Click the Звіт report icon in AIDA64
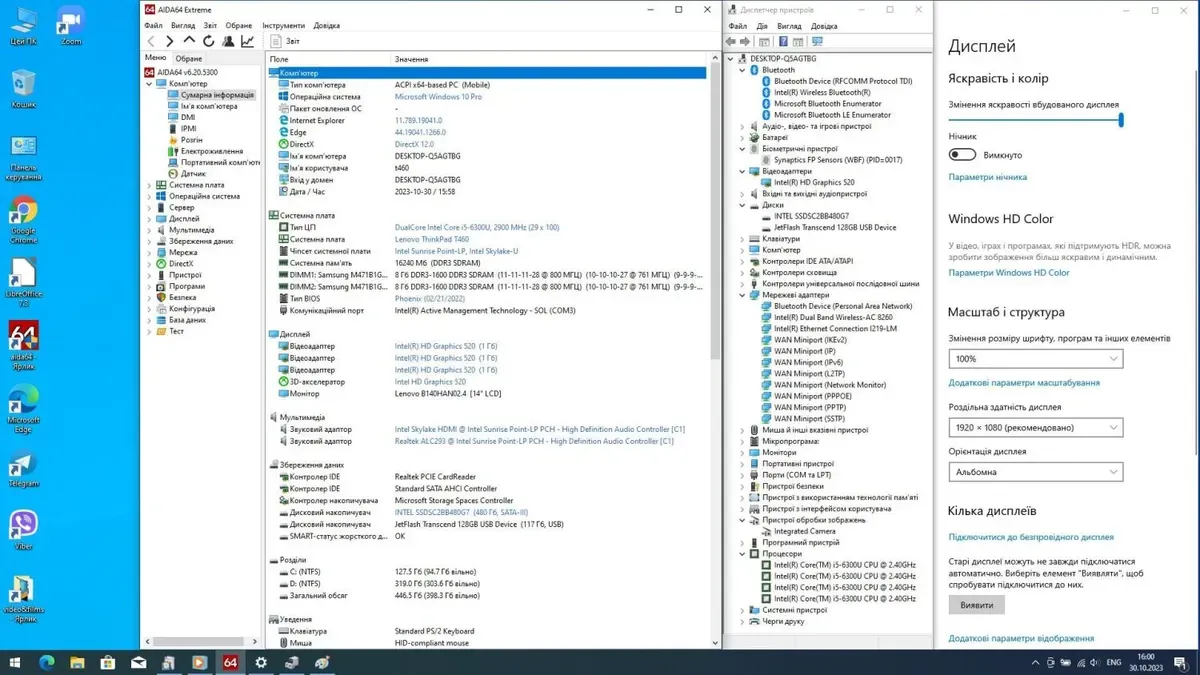 (x=276, y=41)
